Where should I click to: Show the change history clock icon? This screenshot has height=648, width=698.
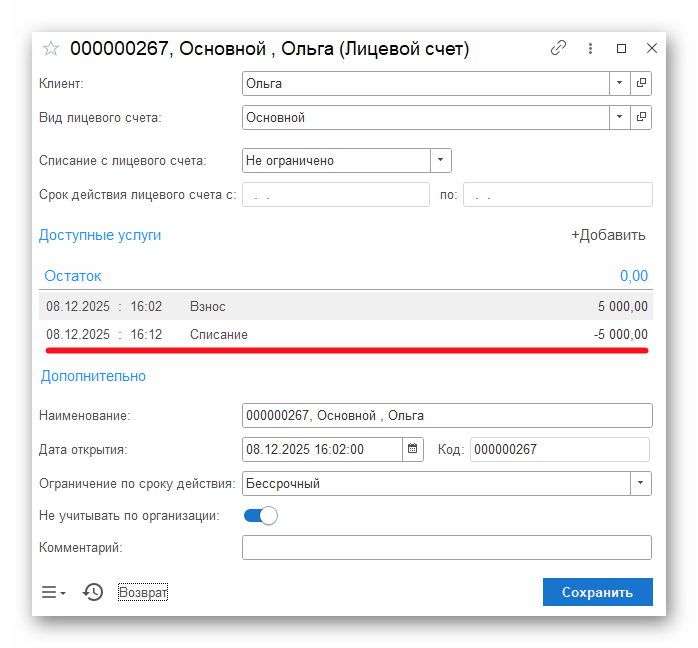(x=93, y=592)
